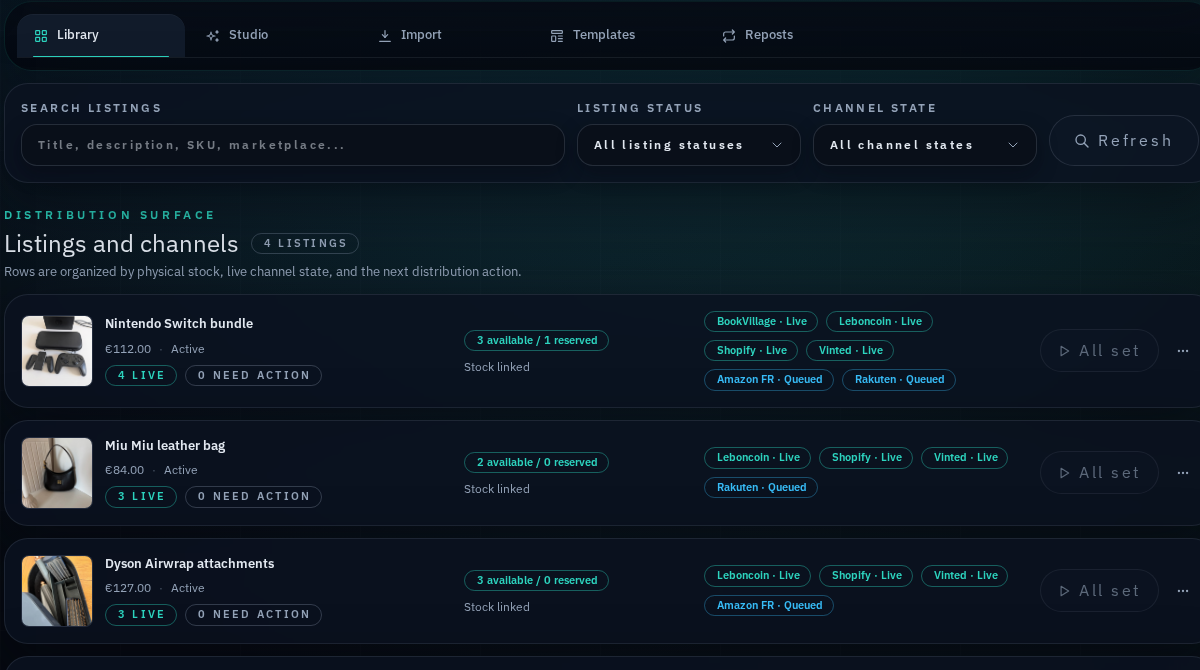
Task: Click All set button on Dyson row
Action: (1099, 591)
